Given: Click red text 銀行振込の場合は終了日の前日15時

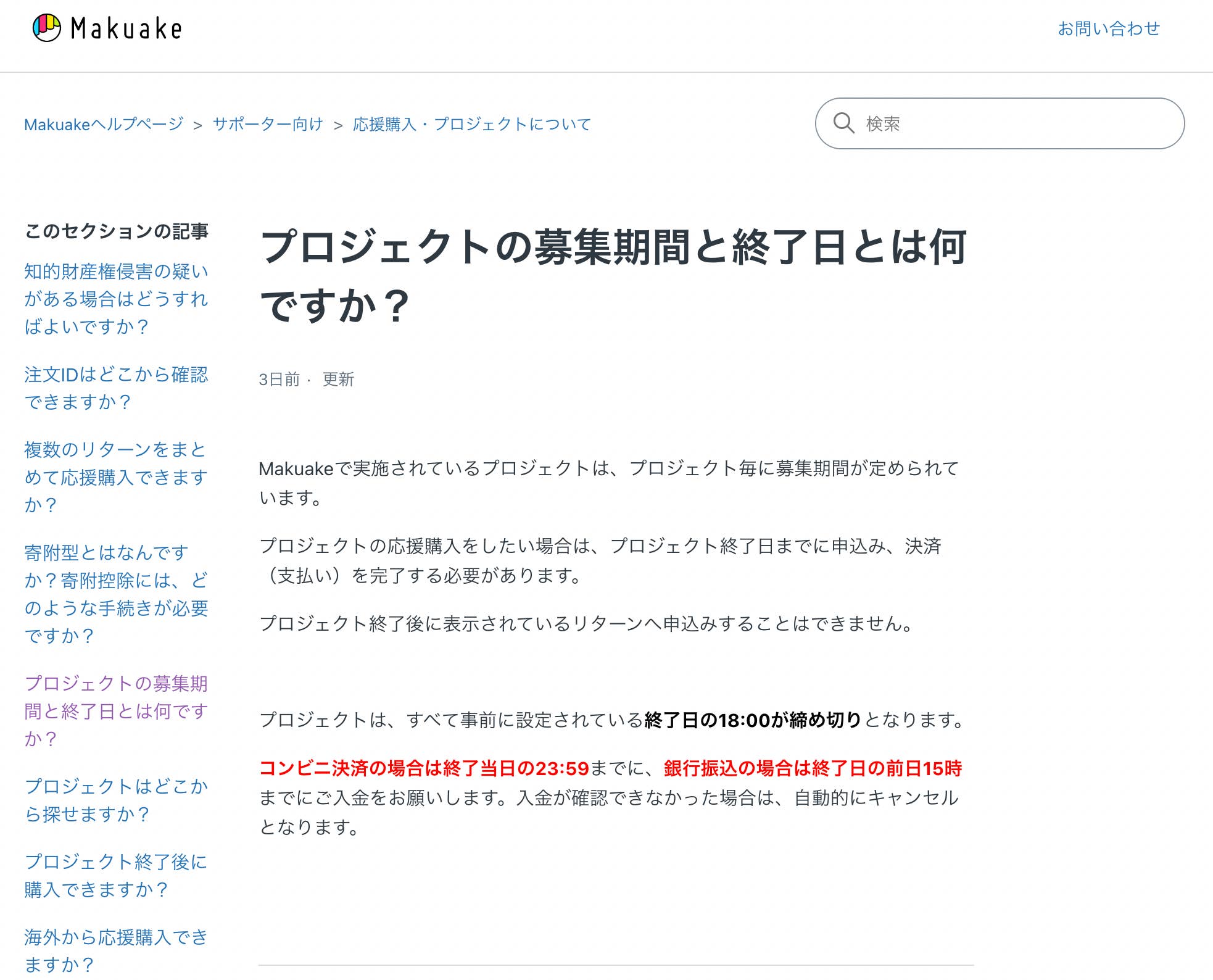Looking at the screenshot, I should click(813, 768).
